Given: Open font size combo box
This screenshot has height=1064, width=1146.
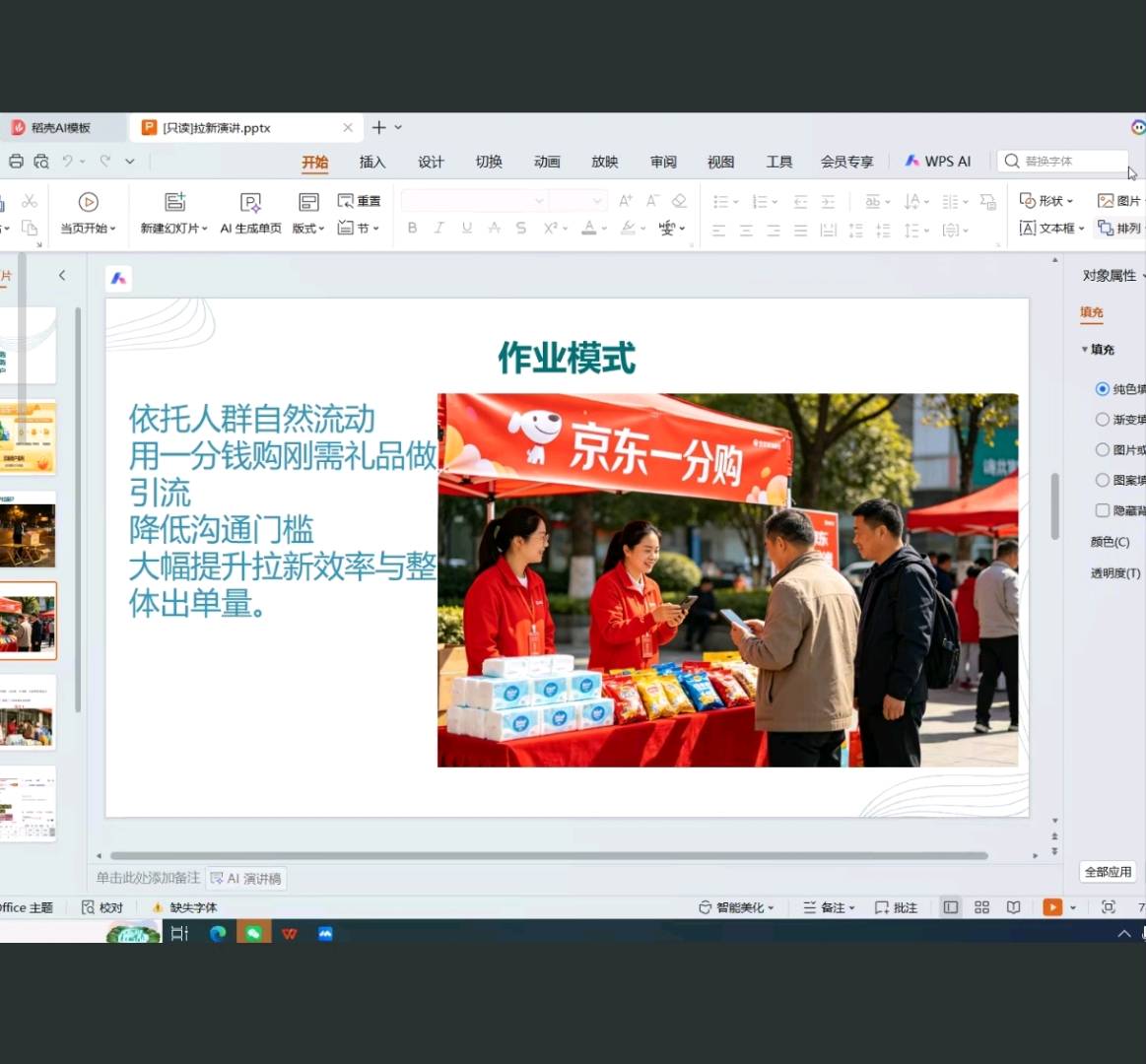Looking at the screenshot, I should (577, 200).
